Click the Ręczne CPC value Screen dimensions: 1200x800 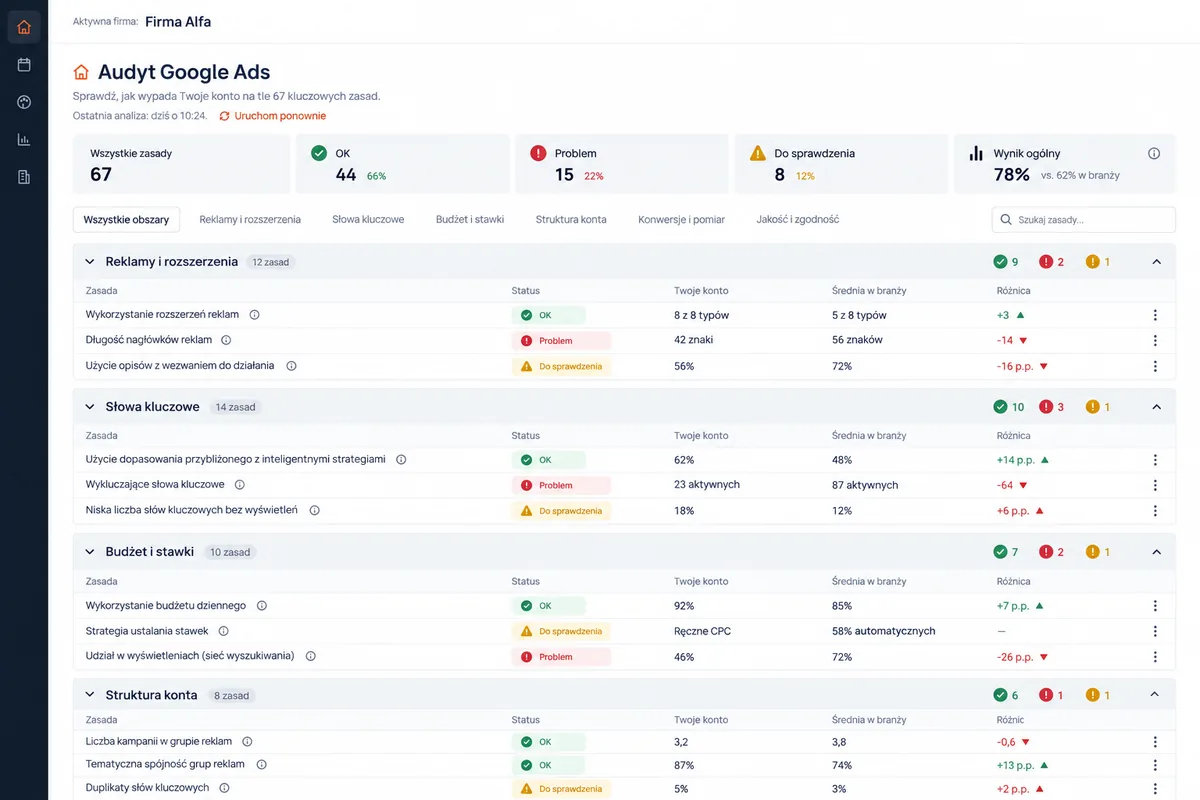pyautogui.click(x=700, y=631)
